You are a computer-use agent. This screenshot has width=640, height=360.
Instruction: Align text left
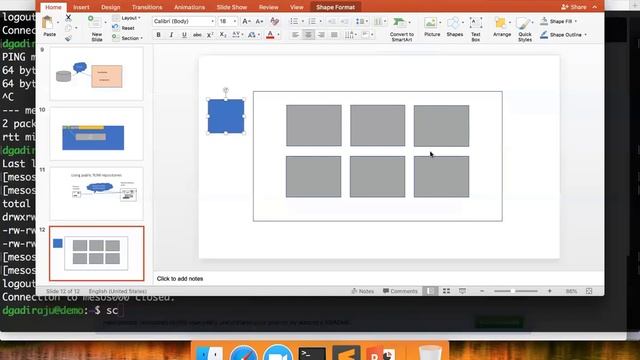click(x=295, y=35)
